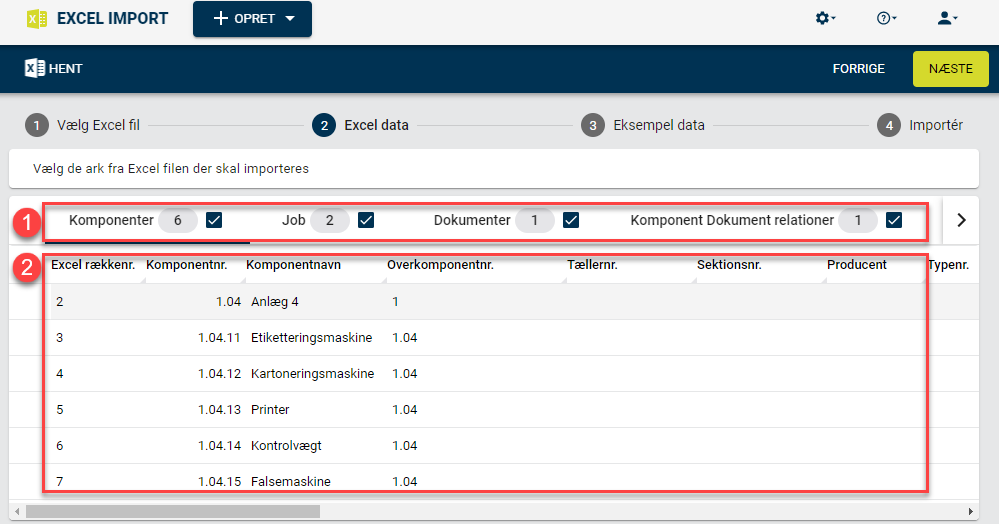Go to step 1 circle icon

pos(37,126)
